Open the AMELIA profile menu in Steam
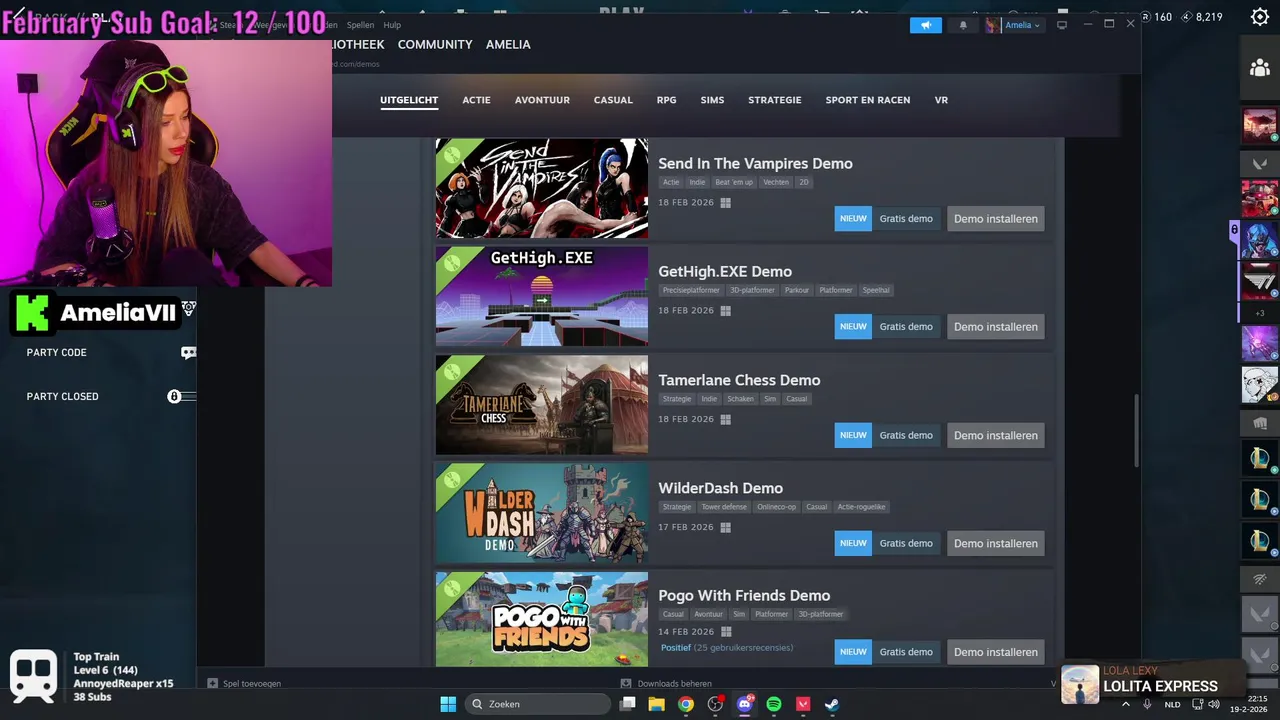The width and height of the screenshot is (1280, 720). tap(508, 44)
